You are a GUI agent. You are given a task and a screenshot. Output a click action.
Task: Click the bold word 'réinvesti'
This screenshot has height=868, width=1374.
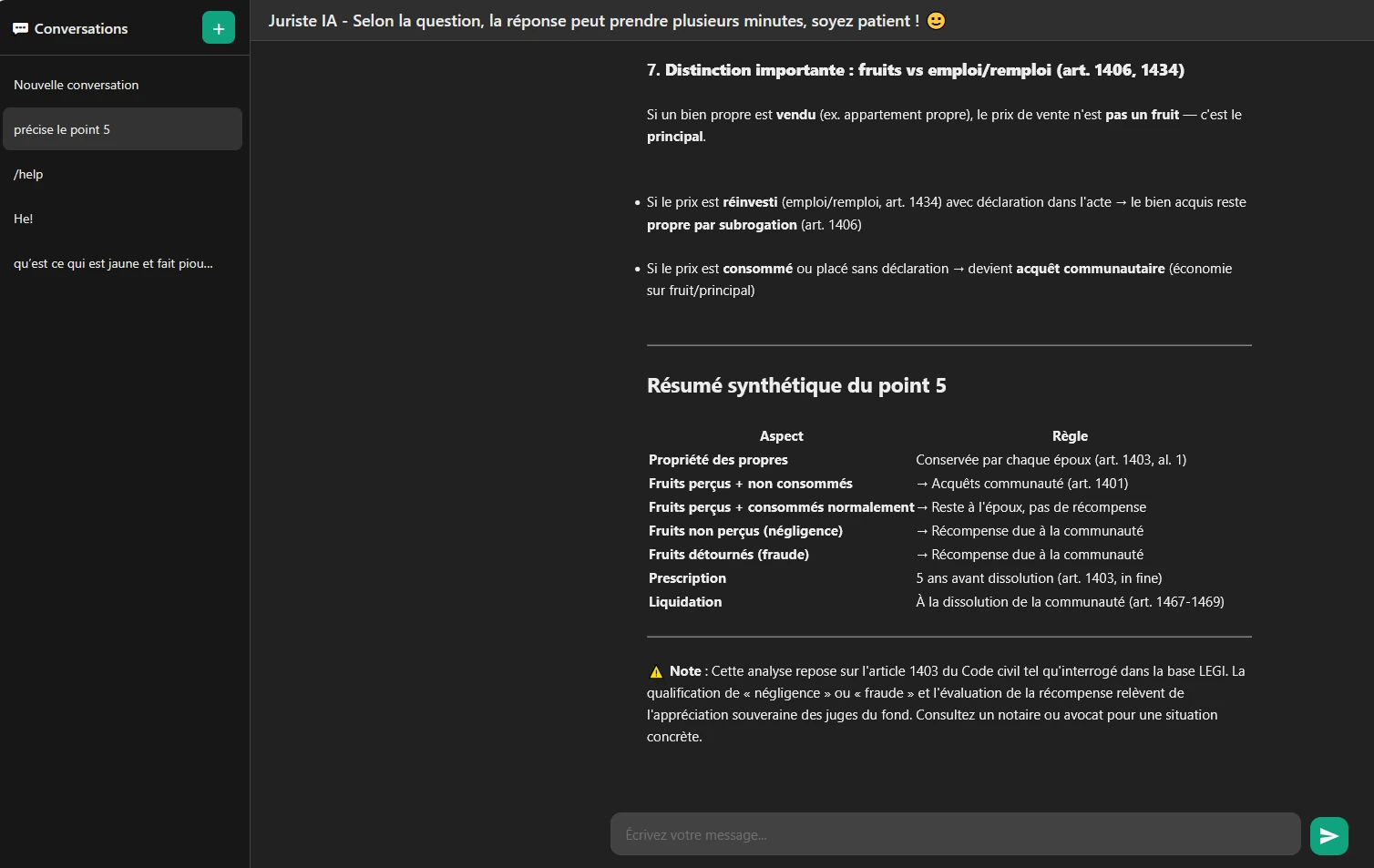click(x=750, y=202)
